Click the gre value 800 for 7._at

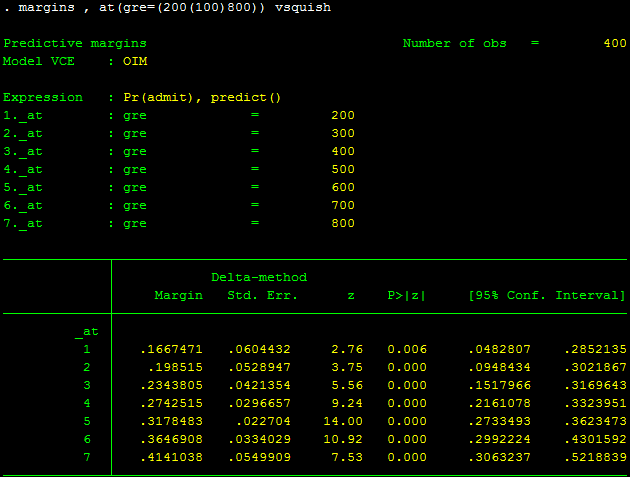(342, 223)
